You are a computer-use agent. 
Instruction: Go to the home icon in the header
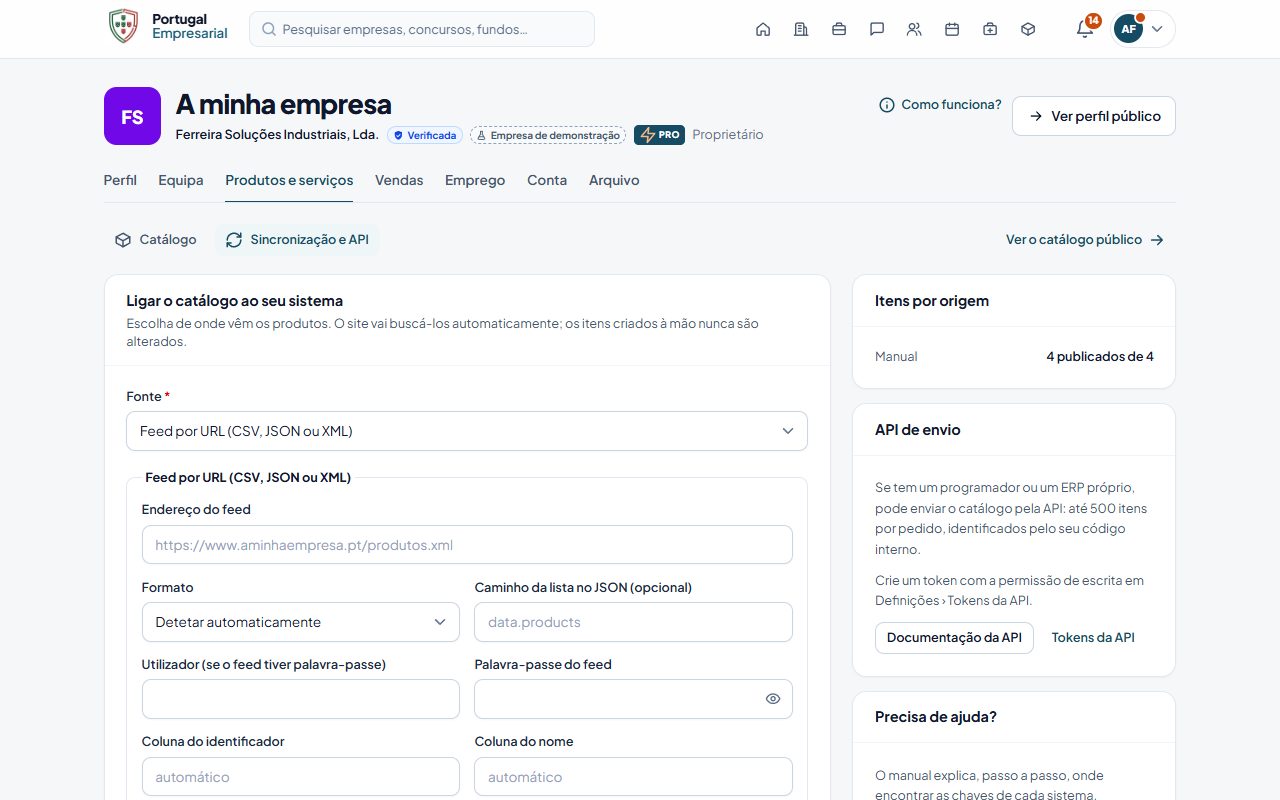coord(763,29)
